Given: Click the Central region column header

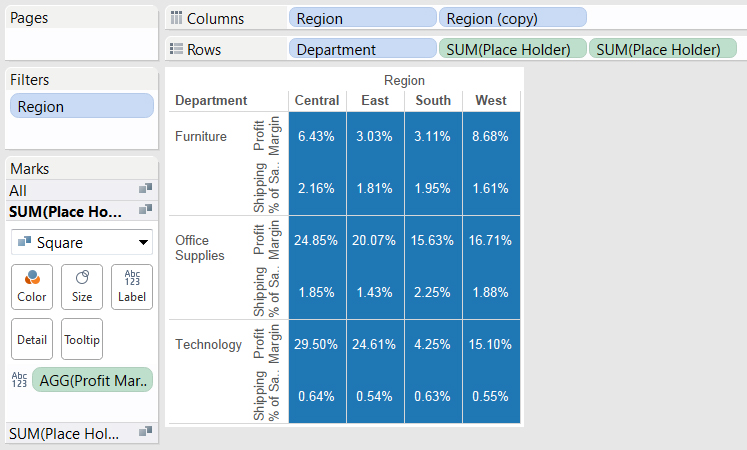Looking at the screenshot, I should 317,100.
